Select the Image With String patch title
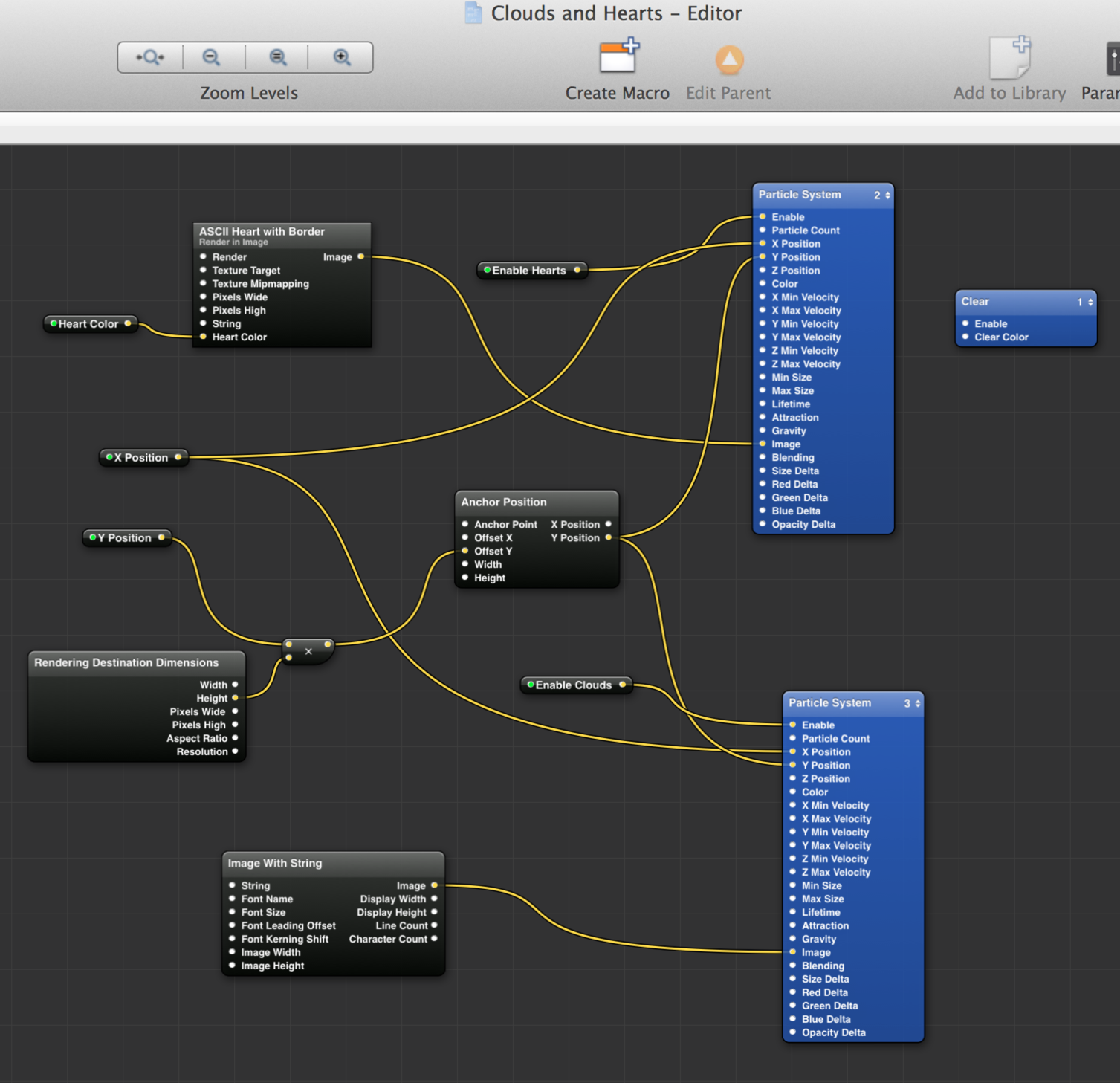This screenshot has height=1083, width=1120. tap(275, 864)
